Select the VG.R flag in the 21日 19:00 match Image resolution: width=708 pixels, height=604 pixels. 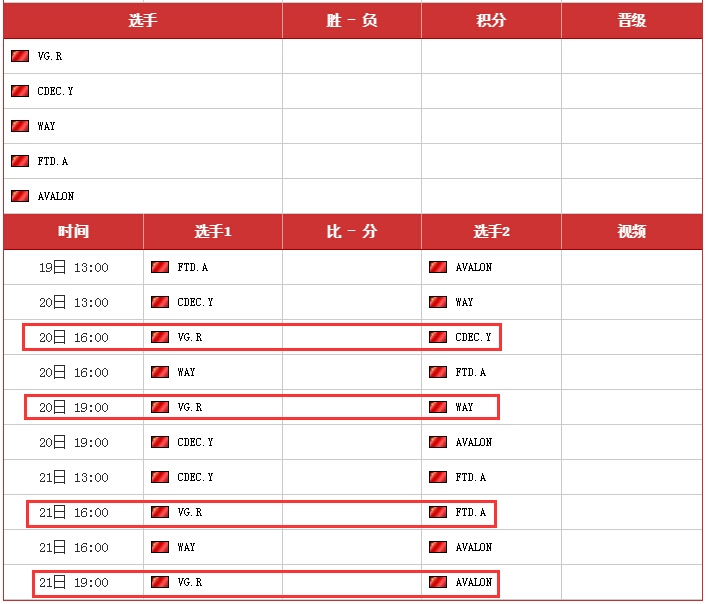(x=159, y=582)
